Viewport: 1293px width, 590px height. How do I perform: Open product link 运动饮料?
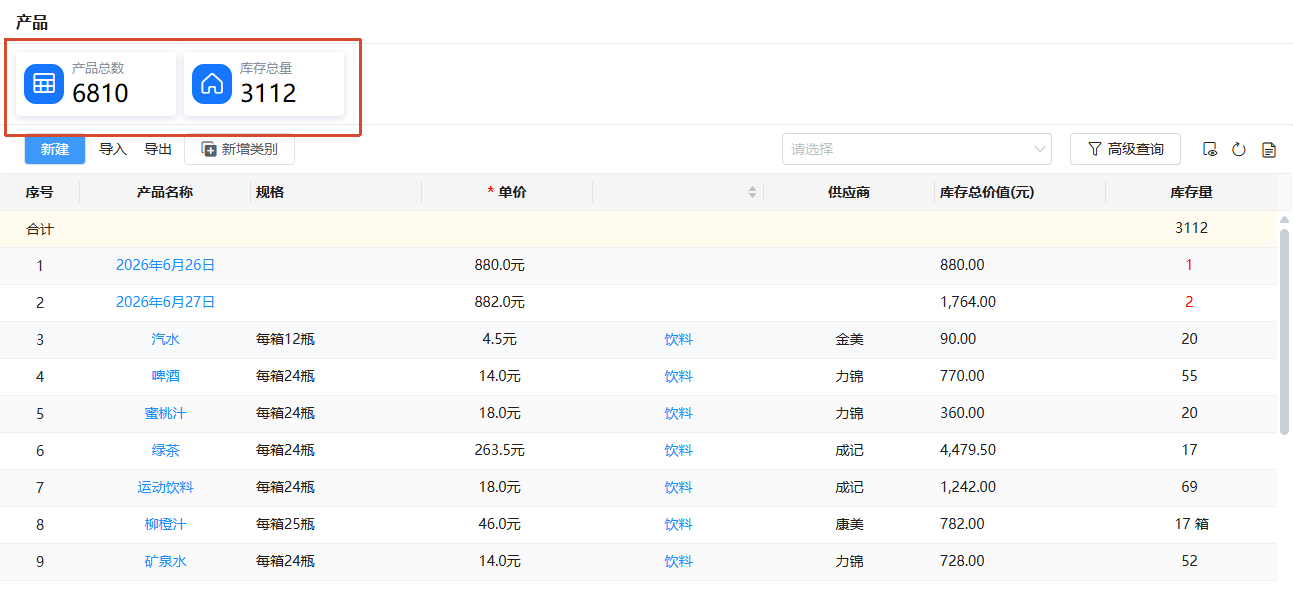coord(166,487)
